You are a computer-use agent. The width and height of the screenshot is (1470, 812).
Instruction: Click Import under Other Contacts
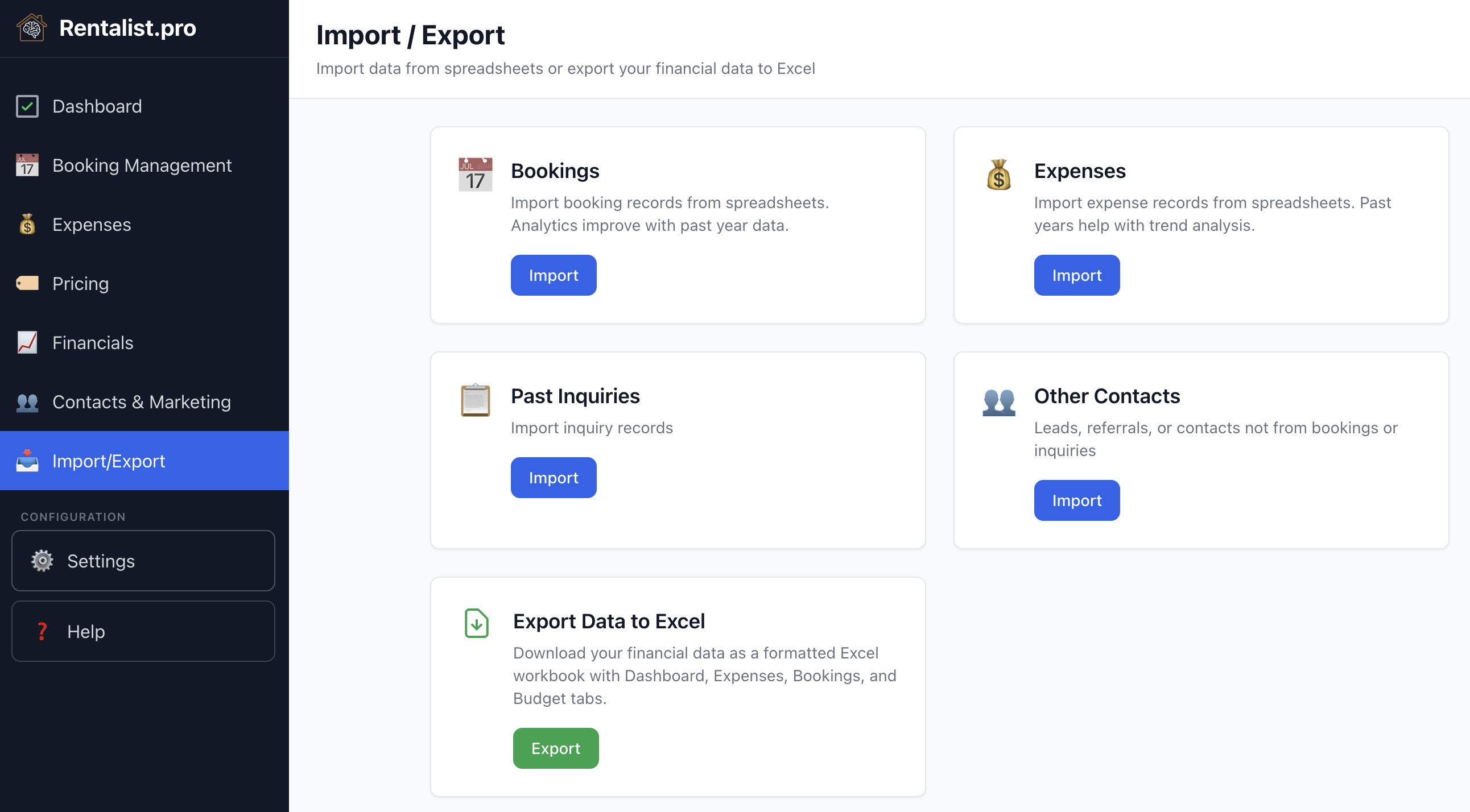pos(1076,500)
